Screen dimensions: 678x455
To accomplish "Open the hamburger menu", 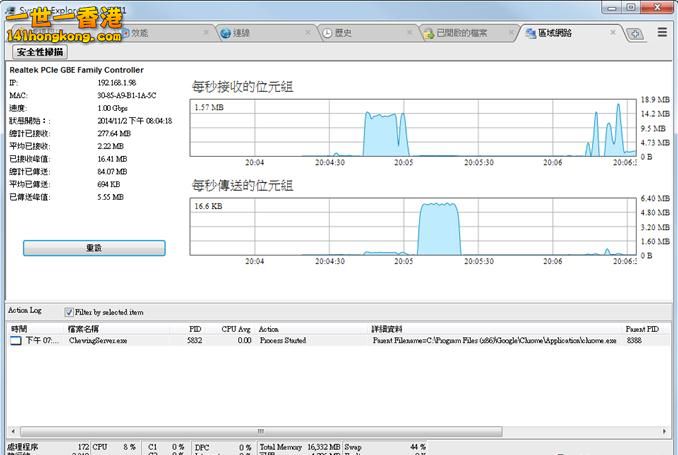I will (x=662, y=33).
